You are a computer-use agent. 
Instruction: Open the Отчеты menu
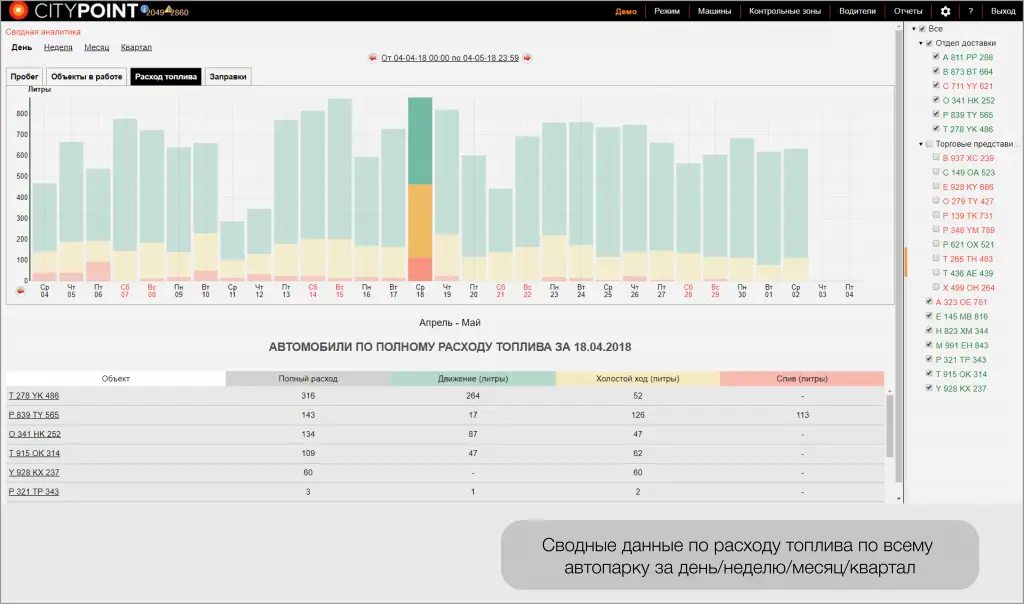coord(908,11)
